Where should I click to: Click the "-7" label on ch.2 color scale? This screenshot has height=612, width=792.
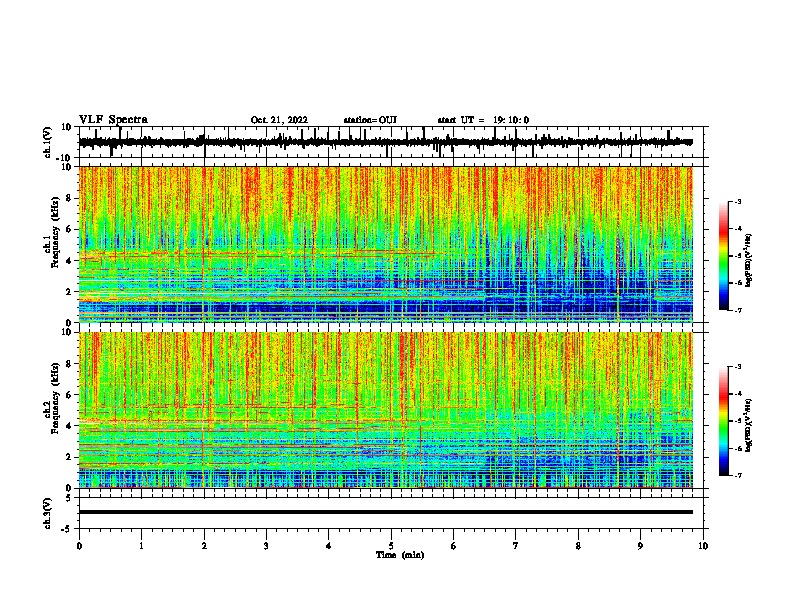click(738, 475)
